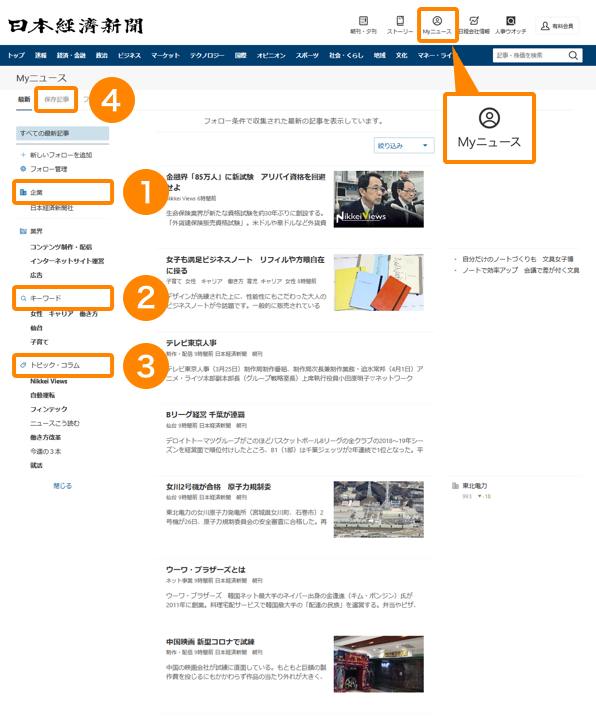
Task: Open the 文化 navigation item
Action: pyautogui.click(x=401, y=55)
